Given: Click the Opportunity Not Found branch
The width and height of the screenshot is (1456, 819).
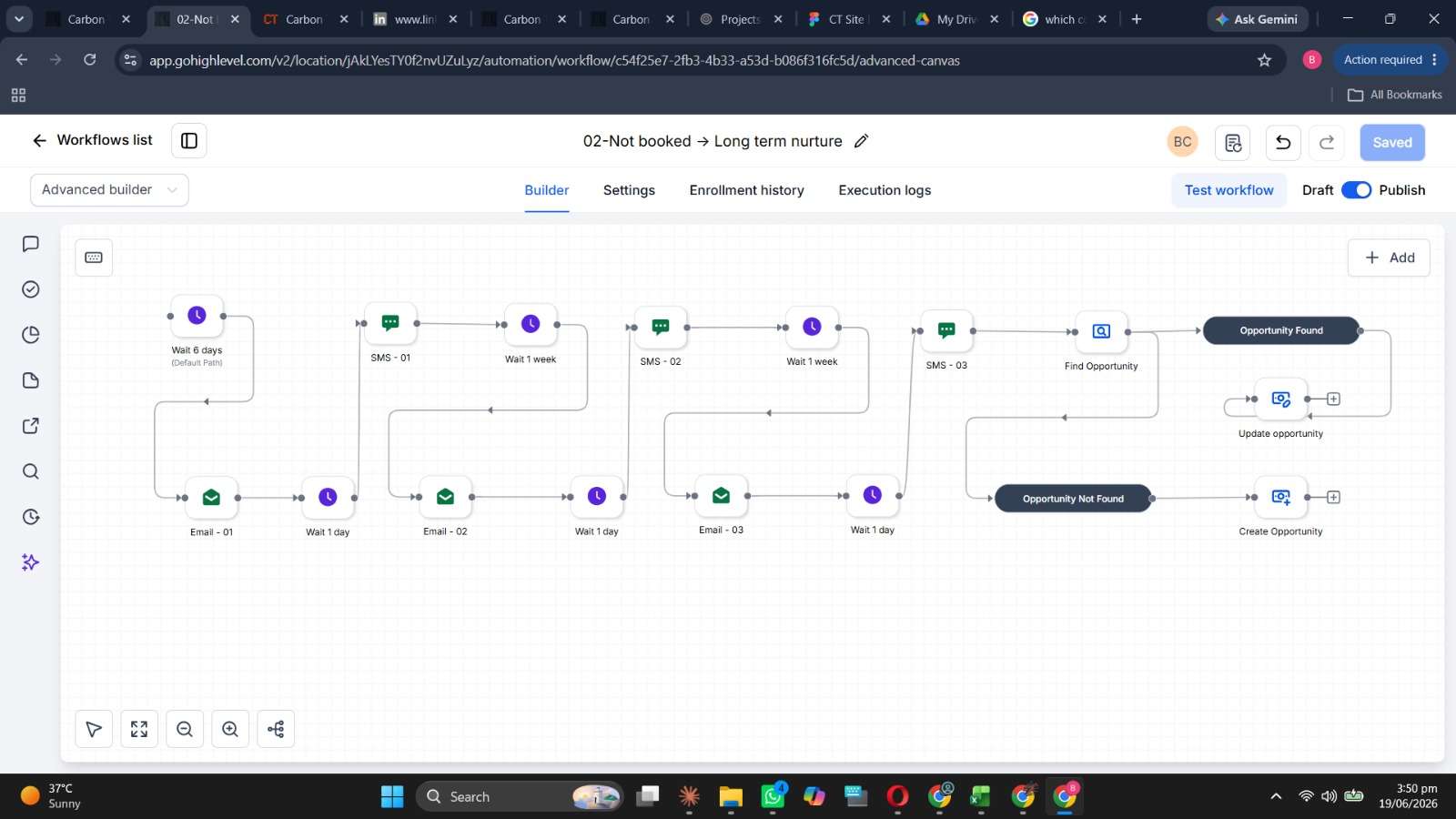Looking at the screenshot, I should pyautogui.click(x=1073, y=499).
